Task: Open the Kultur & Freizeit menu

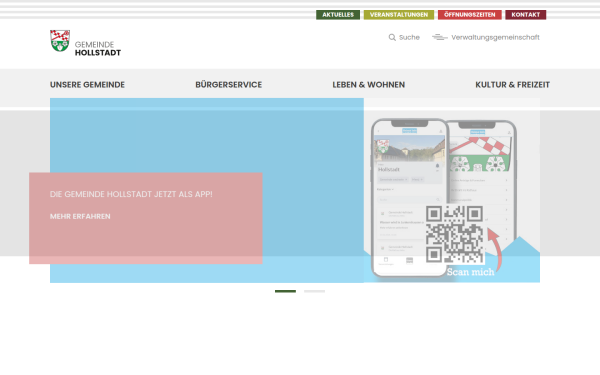Action: [x=512, y=85]
